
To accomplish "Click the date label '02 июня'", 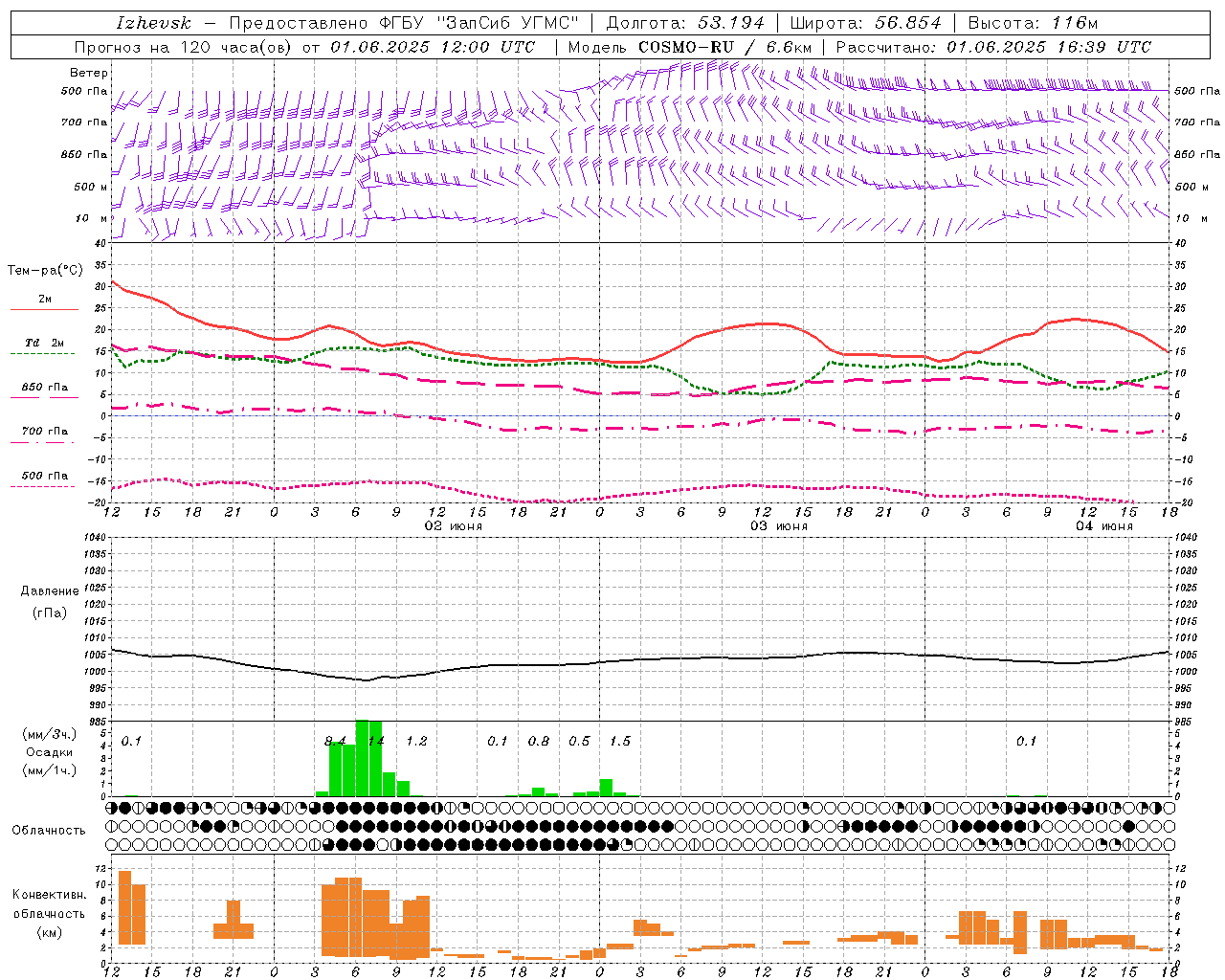I will [454, 526].
